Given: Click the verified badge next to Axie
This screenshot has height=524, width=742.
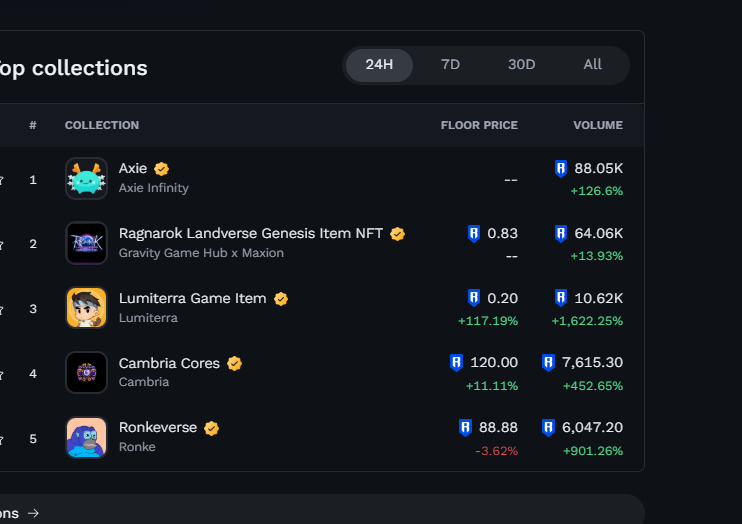Looking at the screenshot, I should [x=161, y=169].
